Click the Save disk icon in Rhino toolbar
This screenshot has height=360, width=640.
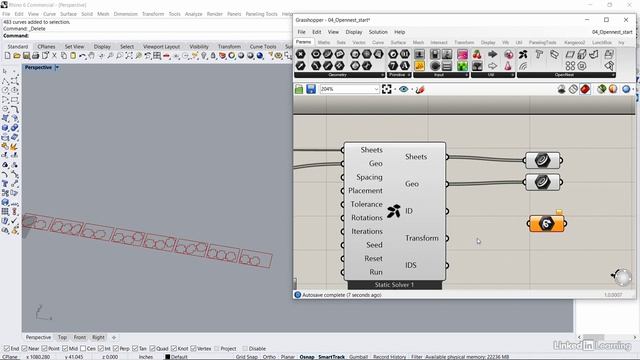point(26,56)
